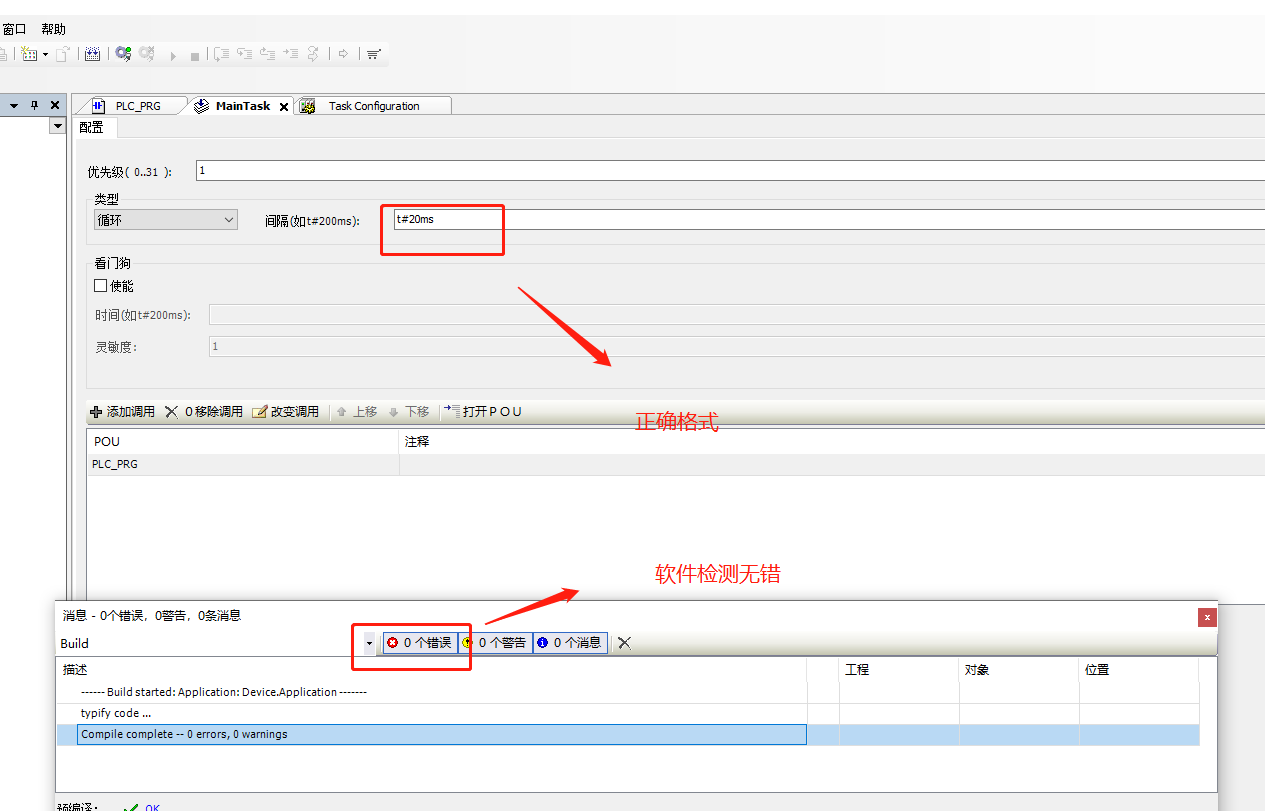Click the Logout (greyed gear) toolbar icon
Viewport: 1265px width, 811px height.
click(x=147, y=54)
